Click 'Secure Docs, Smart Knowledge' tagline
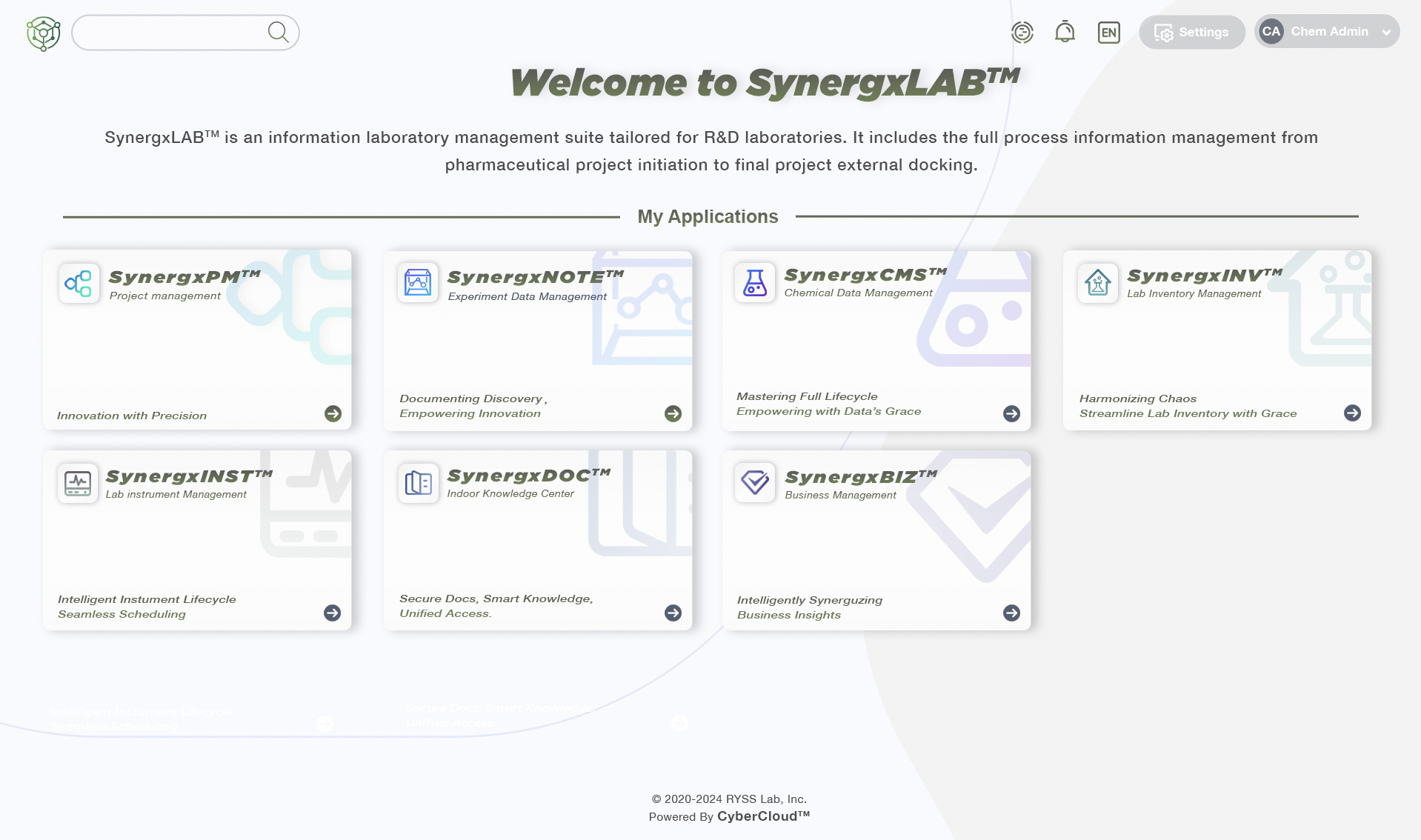1421x840 pixels. (x=496, y=599)
